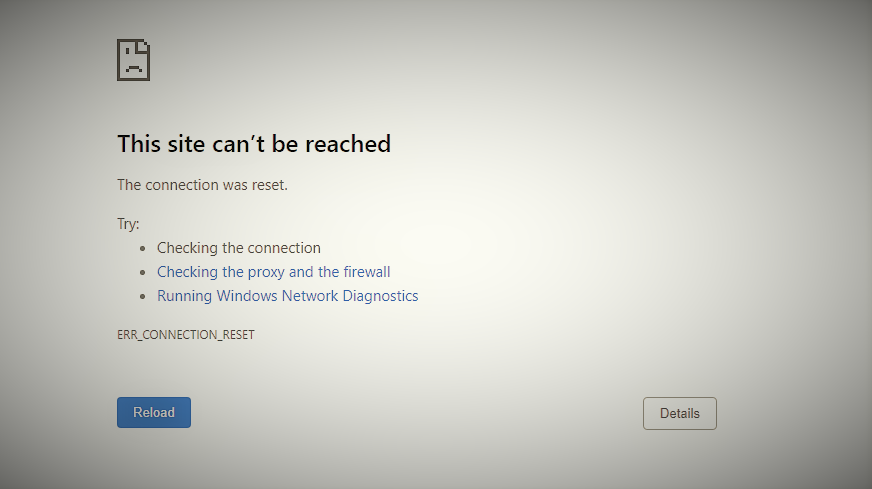Click the bullet before the proxy and firewall link
This screenshot has width=872, height=489.
pyautogui.click(x=143, y=272)
